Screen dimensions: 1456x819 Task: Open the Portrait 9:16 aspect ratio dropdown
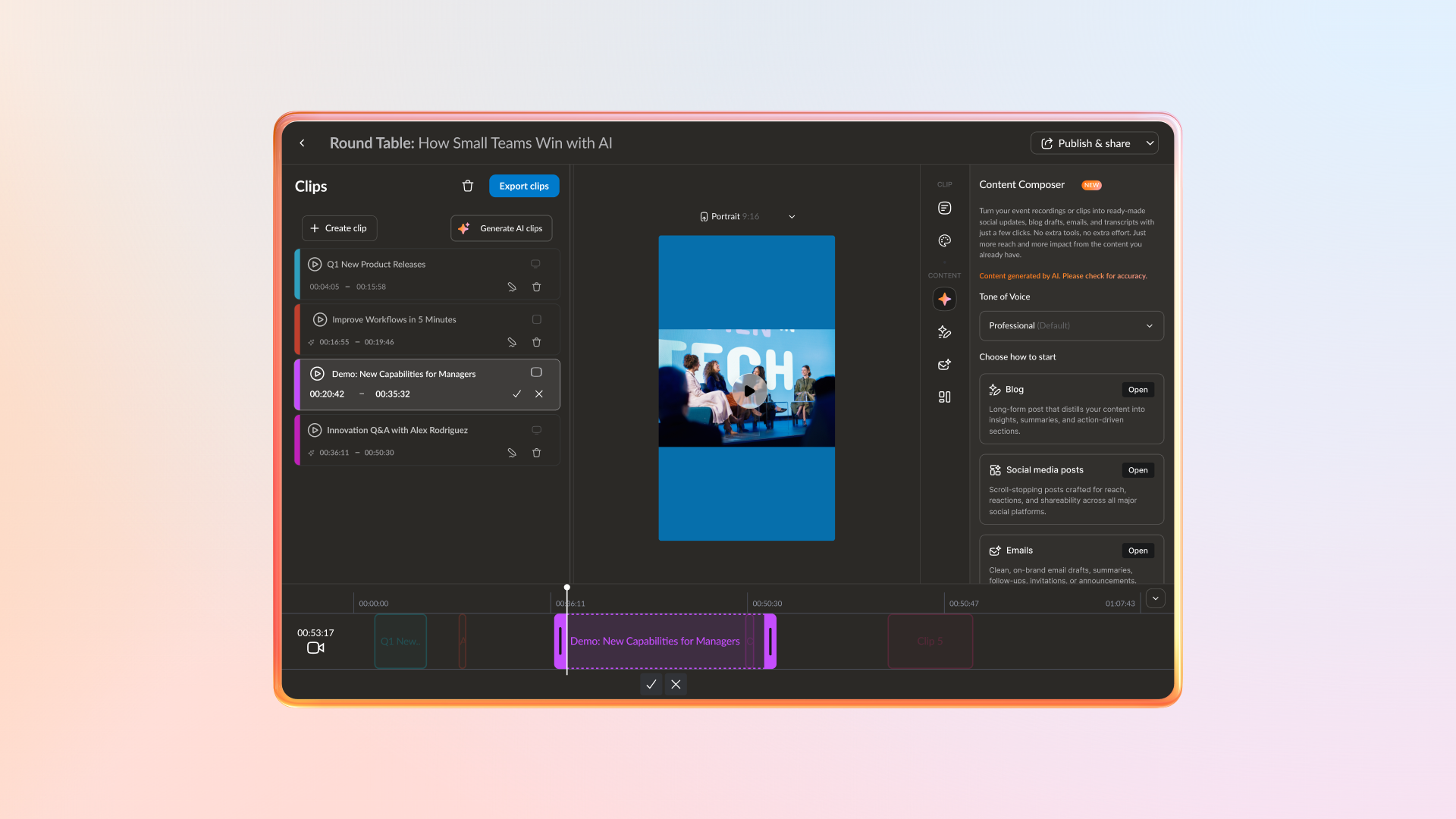tap(791, 216)
